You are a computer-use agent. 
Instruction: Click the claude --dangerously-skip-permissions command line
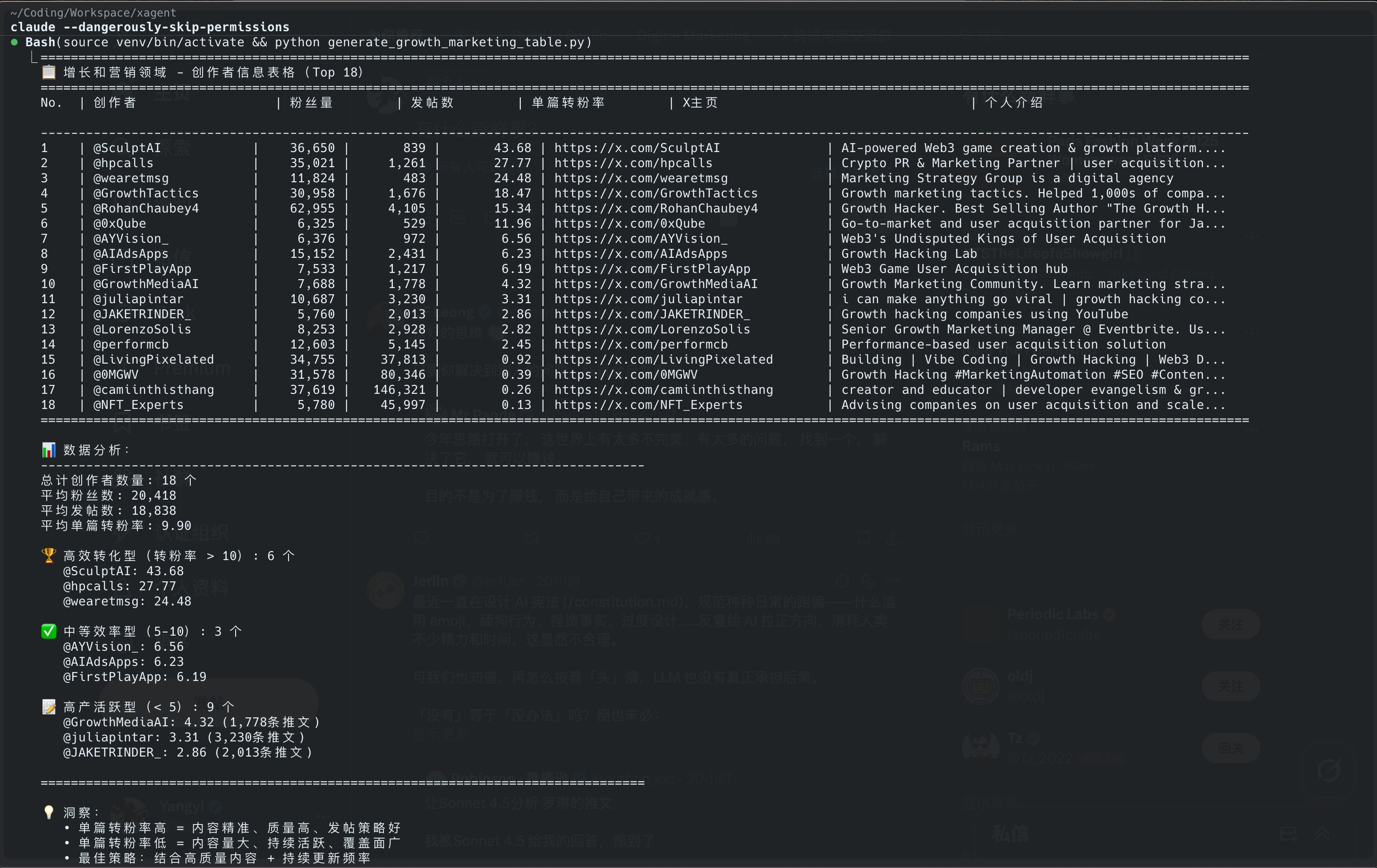(150, 27)
